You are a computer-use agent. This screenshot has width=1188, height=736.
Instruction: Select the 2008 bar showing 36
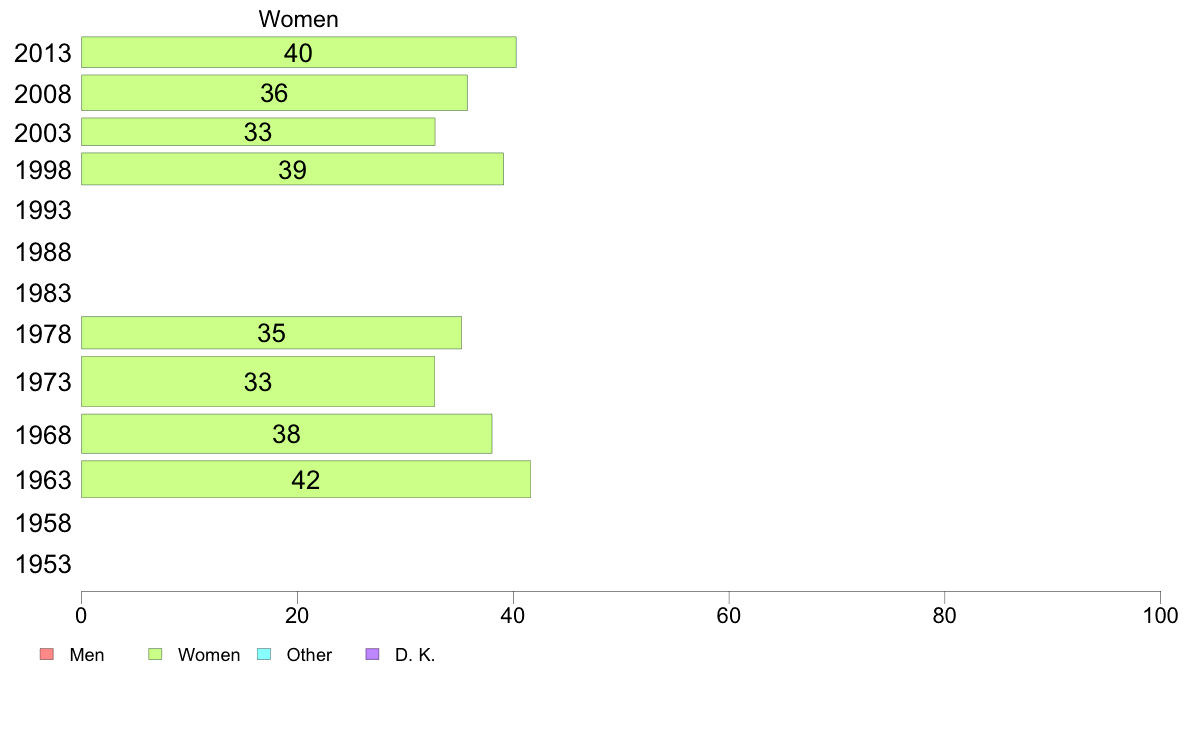click(x=274, y=92)
